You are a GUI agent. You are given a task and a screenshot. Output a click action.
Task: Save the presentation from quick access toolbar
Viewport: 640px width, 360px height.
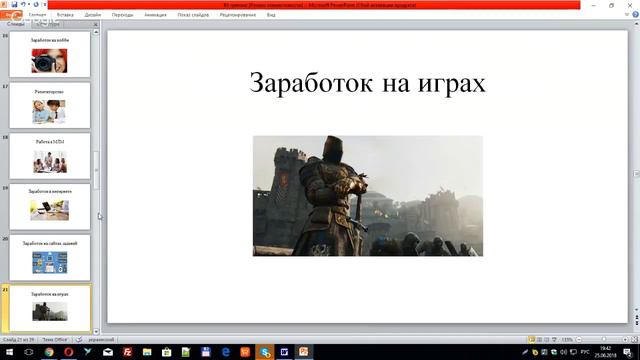click(x=14, y=4)
